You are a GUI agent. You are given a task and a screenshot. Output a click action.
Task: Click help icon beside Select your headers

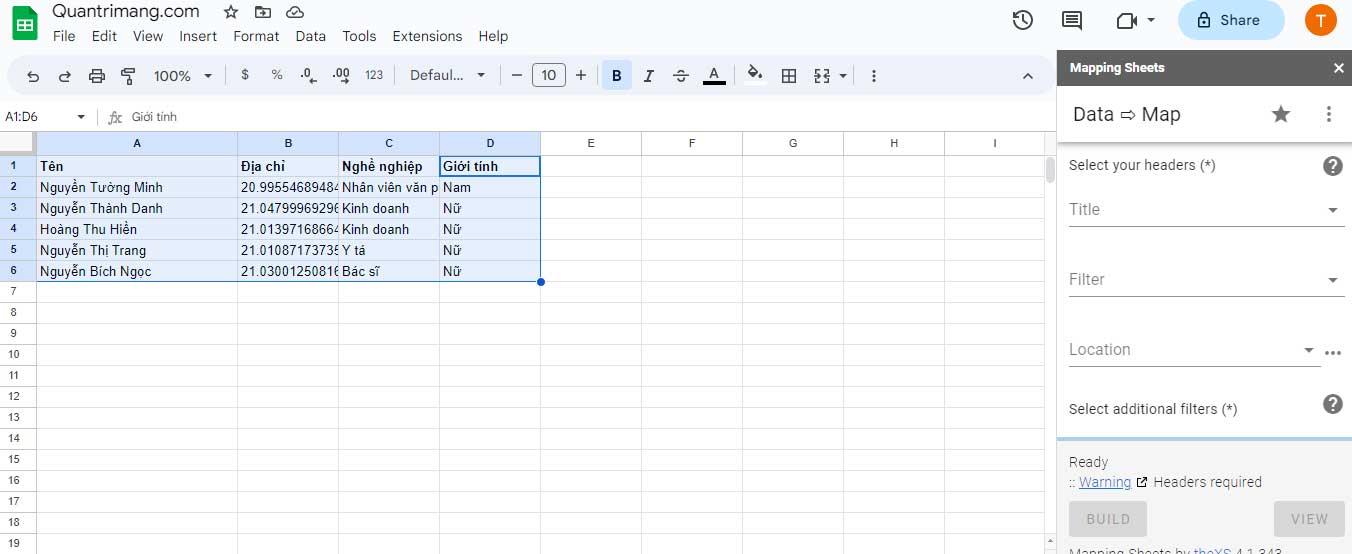click(x=1332, y=166)
